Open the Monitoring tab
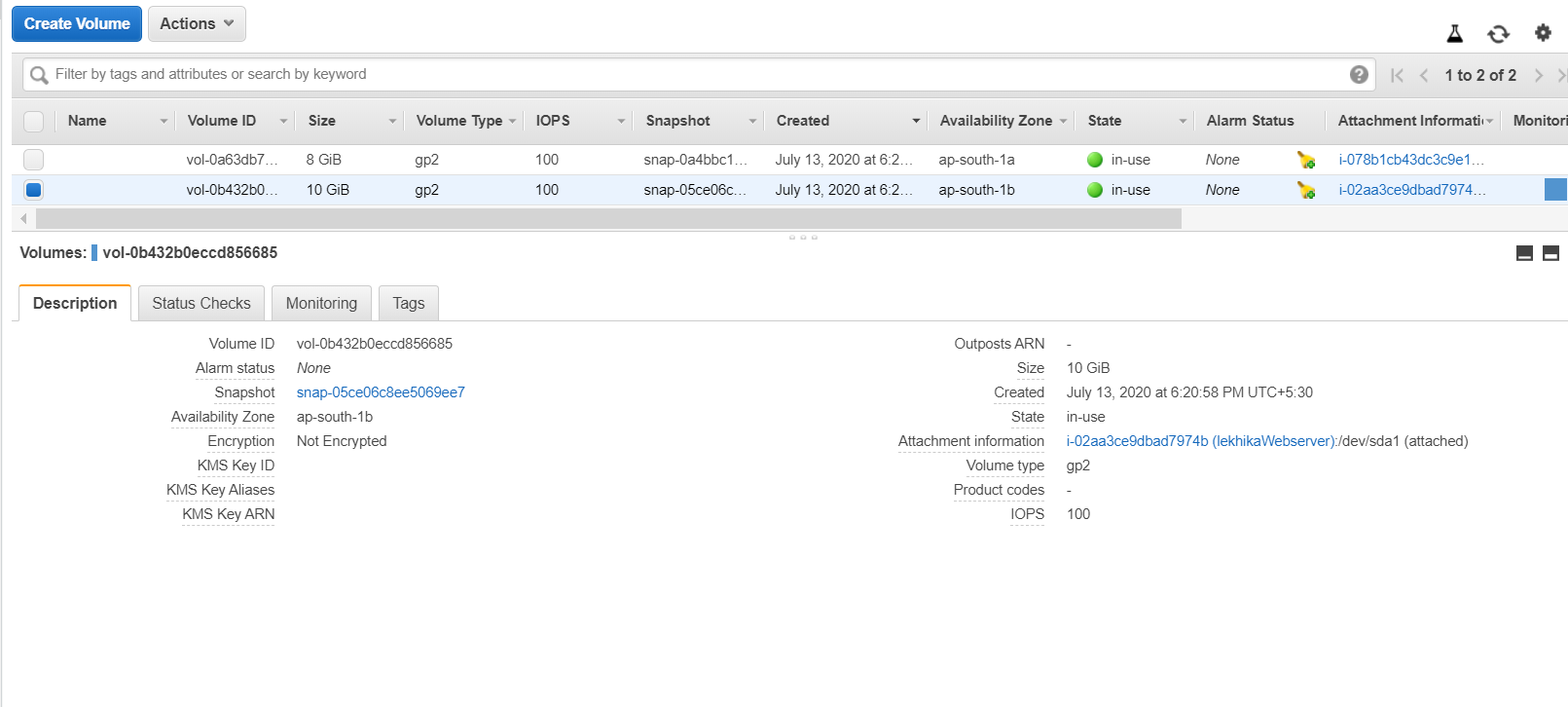The width and height of the screenshot is (1568, 707). tap(321, 303)
